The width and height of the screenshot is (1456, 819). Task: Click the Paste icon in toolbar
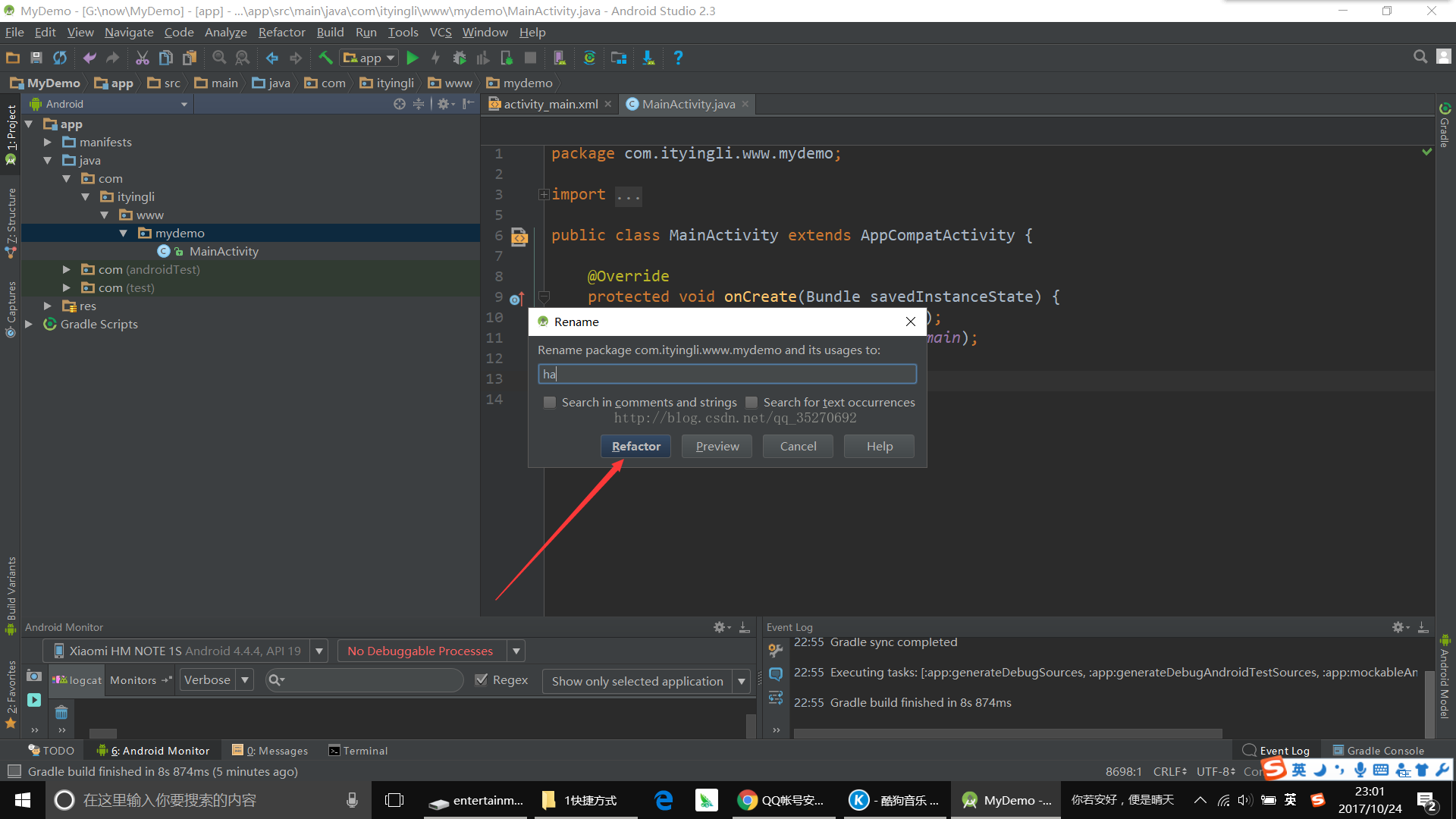pos(190,58)
